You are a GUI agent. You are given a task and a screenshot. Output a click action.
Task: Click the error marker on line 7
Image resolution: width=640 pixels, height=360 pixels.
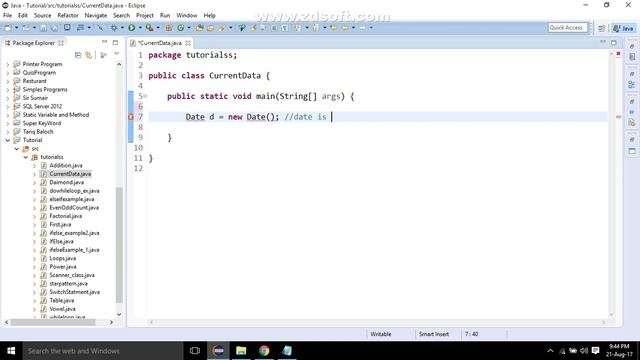(x=131, y=117)
